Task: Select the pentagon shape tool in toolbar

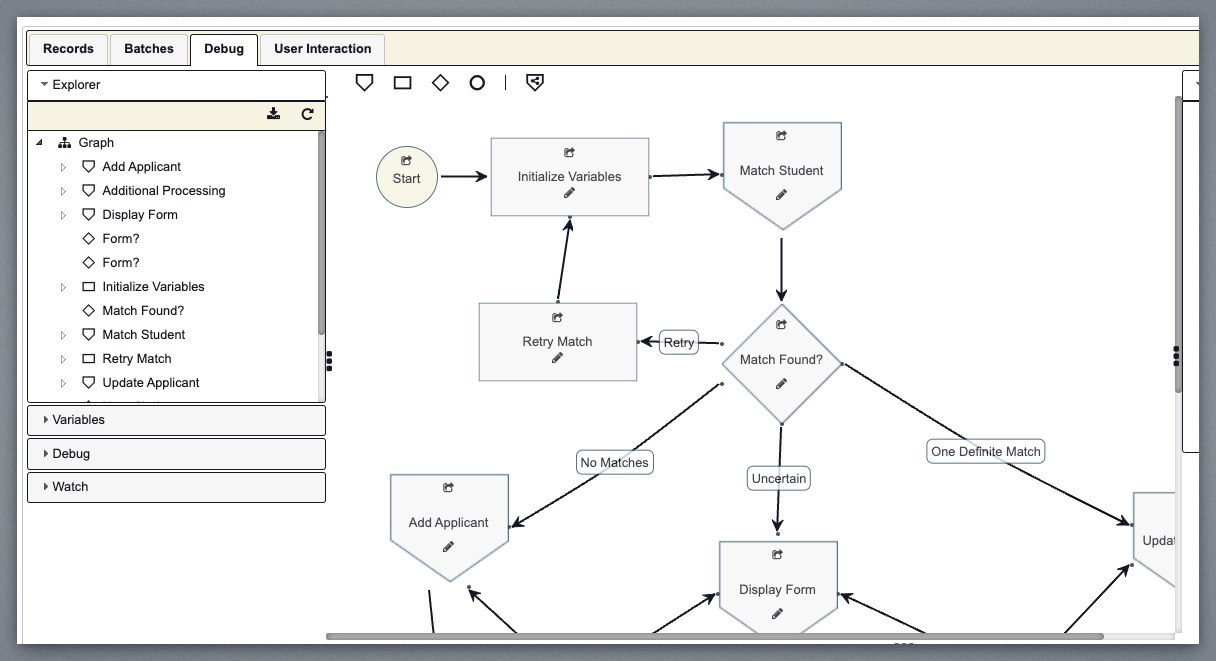Action: tap(365, 83)
